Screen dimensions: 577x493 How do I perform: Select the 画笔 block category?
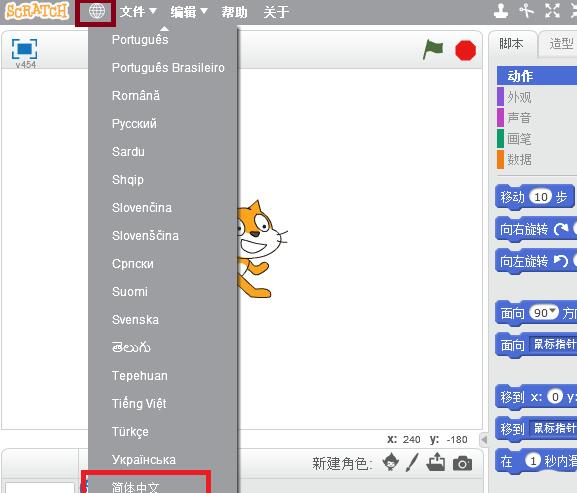537,139
